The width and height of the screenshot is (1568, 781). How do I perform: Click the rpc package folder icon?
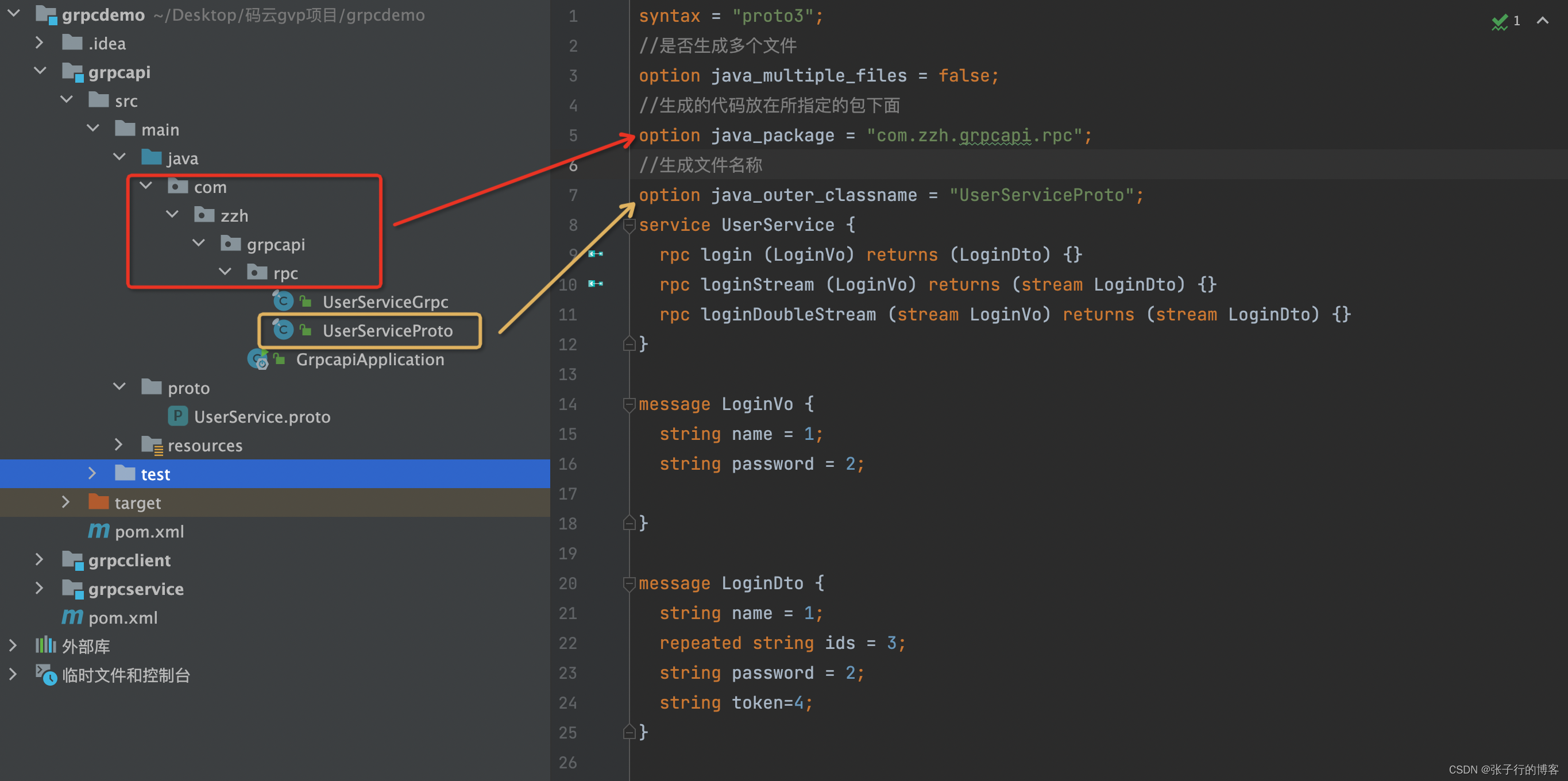point(257,272)
